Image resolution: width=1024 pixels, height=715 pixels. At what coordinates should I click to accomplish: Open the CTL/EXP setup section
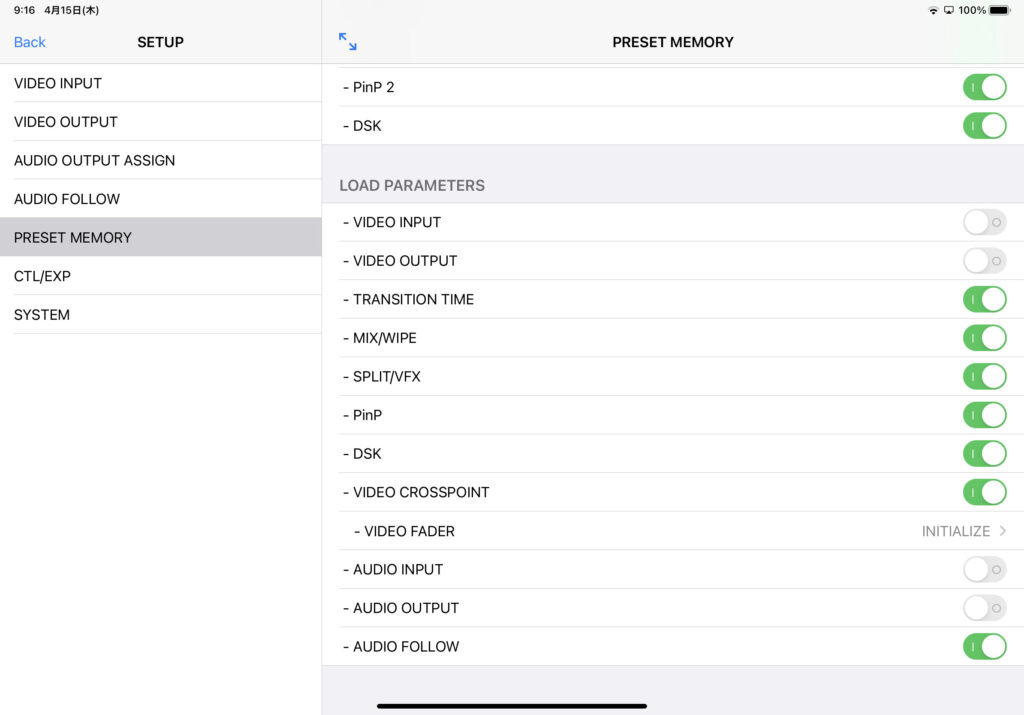click(x=160, y=276)
